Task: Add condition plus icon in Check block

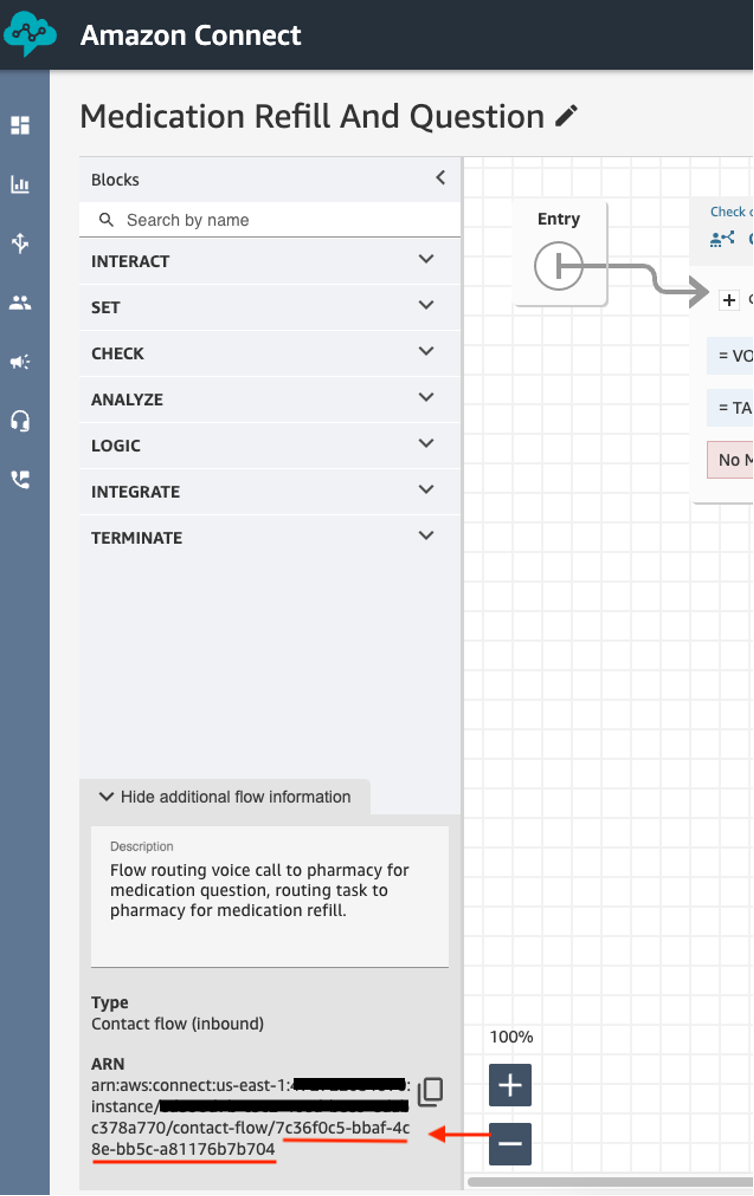Action: coord(729,300)
